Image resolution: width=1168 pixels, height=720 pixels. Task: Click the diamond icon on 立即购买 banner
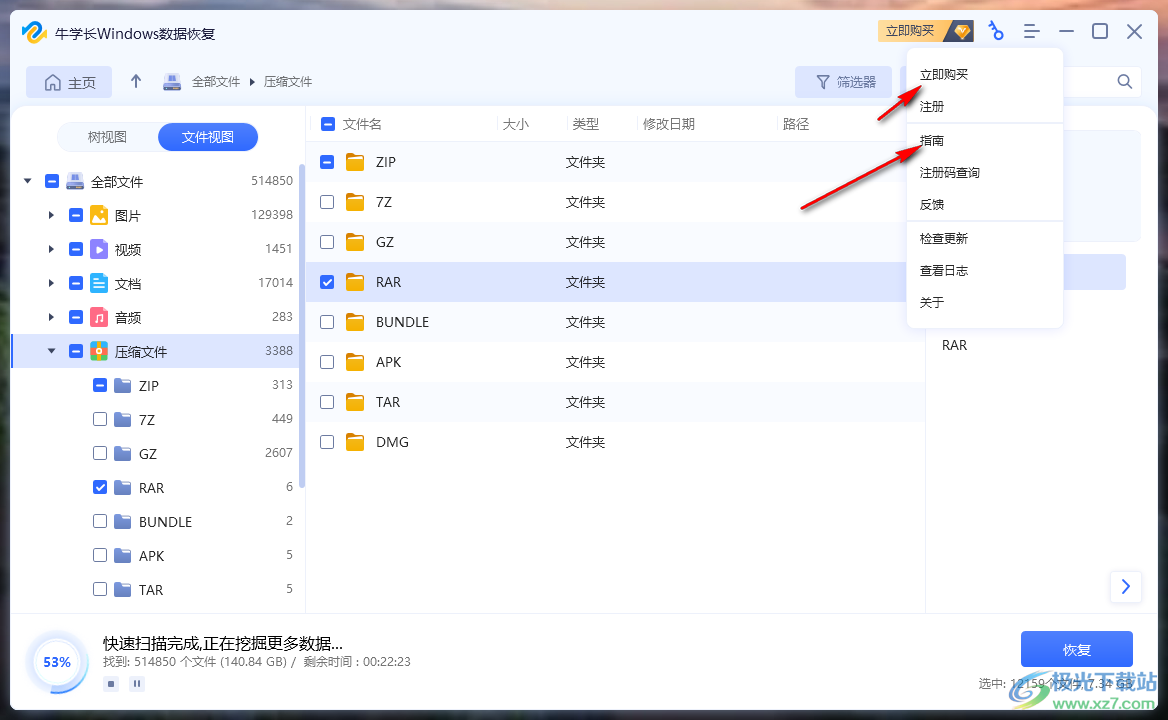962,31
